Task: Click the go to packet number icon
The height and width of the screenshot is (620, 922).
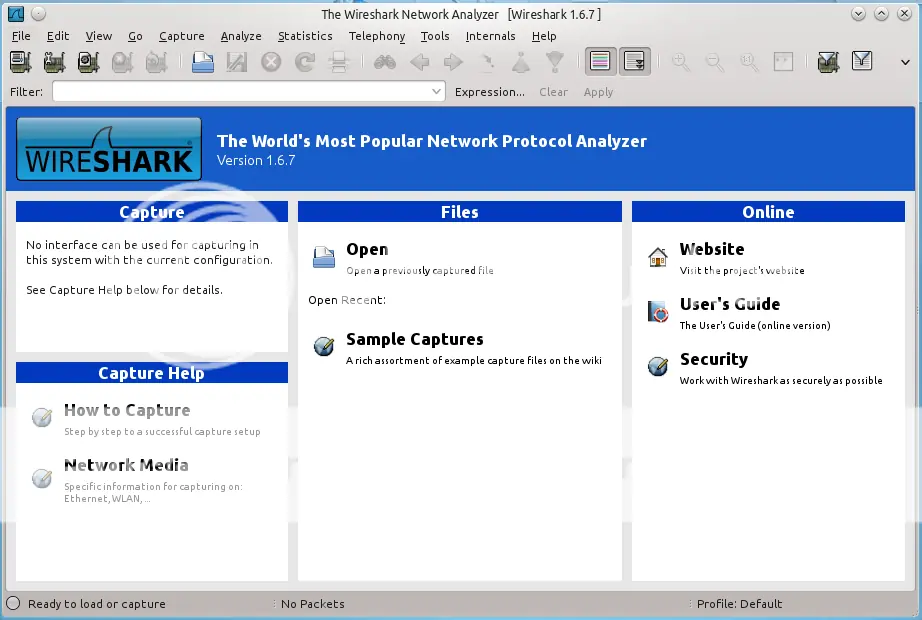Action: coord(487,62)
